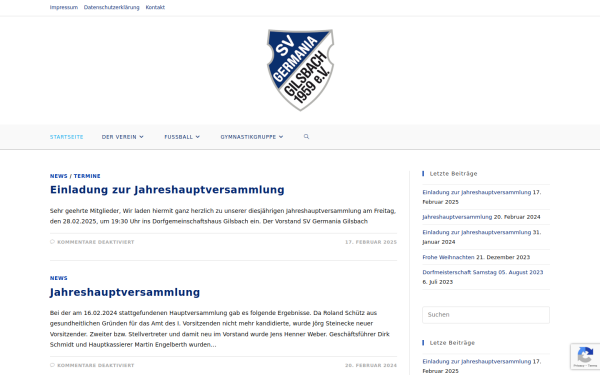Open sidebar Einladung link dated 31. Januar 2024
This screenshot has height=375, width=600.
pyautogui.click(x=477, y=232)
